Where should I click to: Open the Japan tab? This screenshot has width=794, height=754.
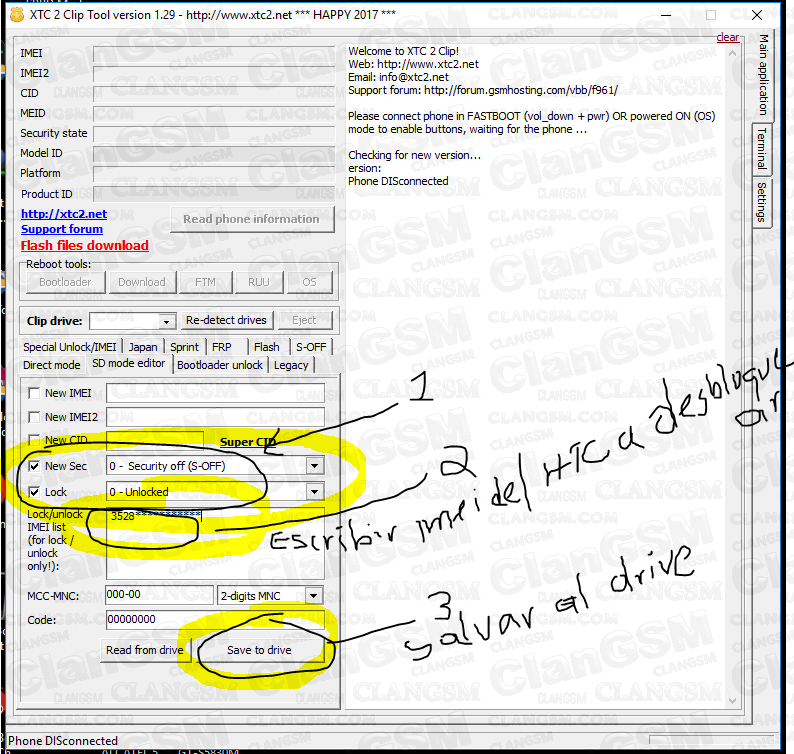point(143,347)
